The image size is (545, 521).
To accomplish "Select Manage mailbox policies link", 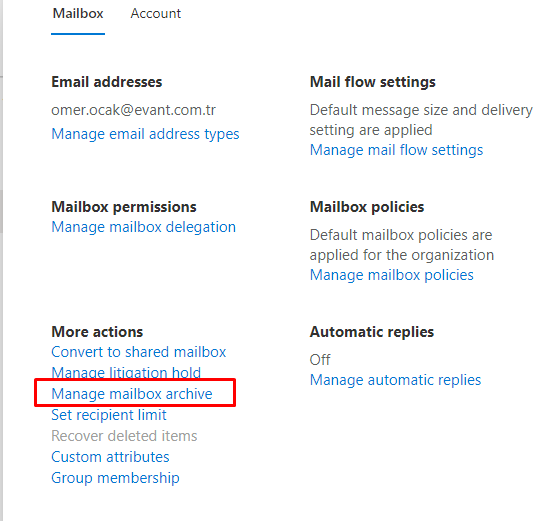I will coord(392,275).
